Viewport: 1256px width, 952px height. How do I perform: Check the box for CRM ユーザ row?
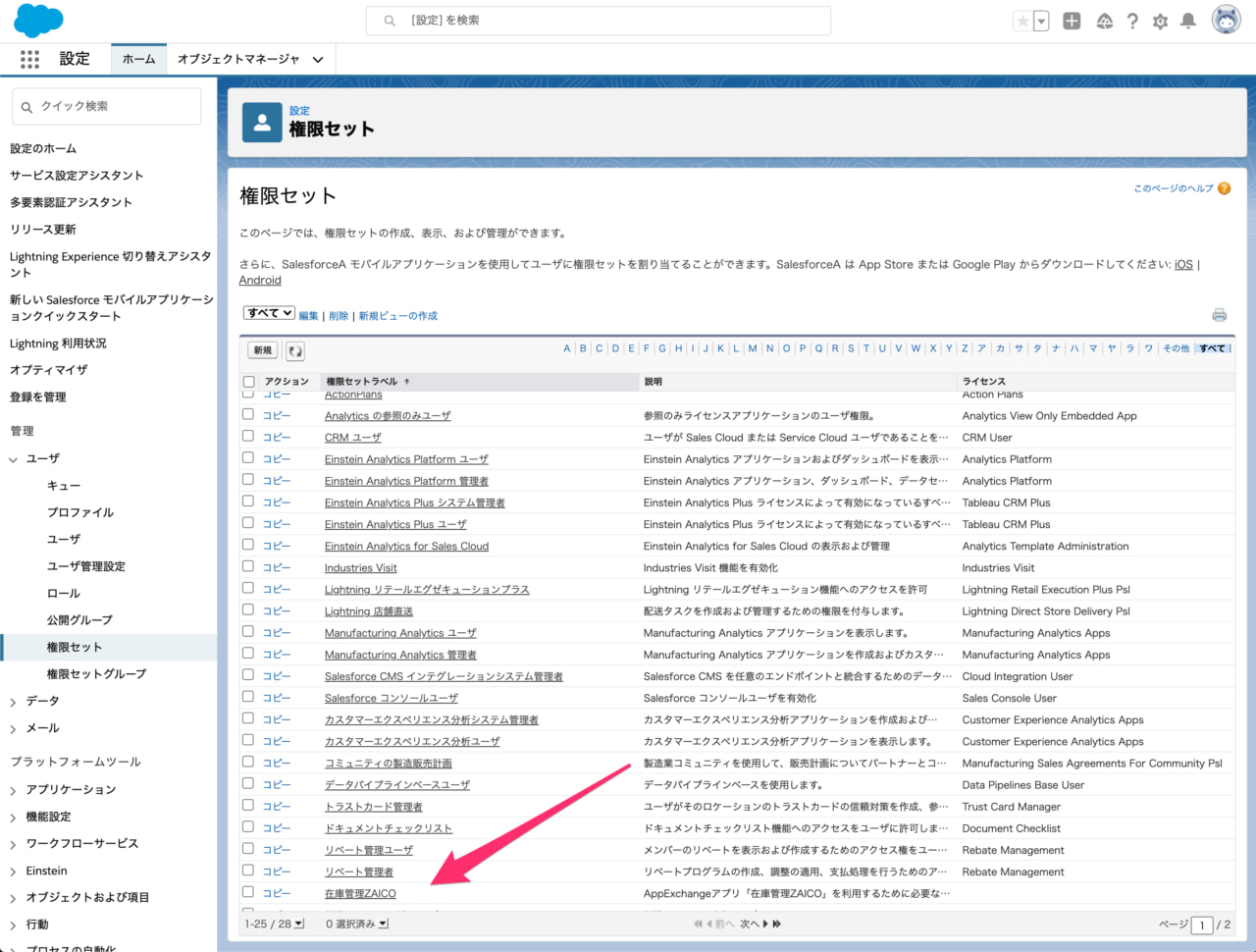248,436
